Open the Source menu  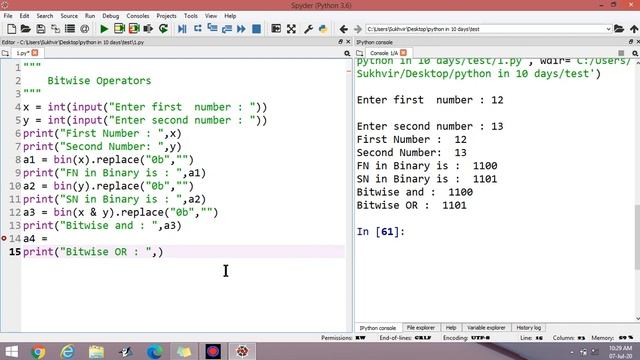(69, 16)
